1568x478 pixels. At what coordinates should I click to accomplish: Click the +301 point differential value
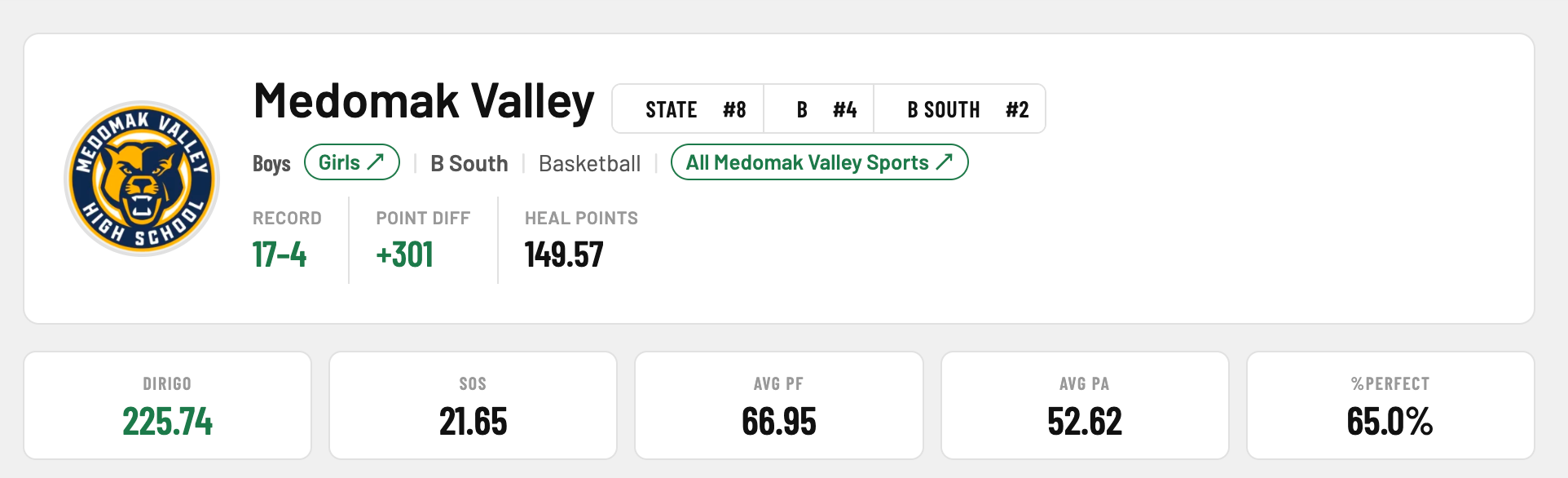(x=404, y=254)
